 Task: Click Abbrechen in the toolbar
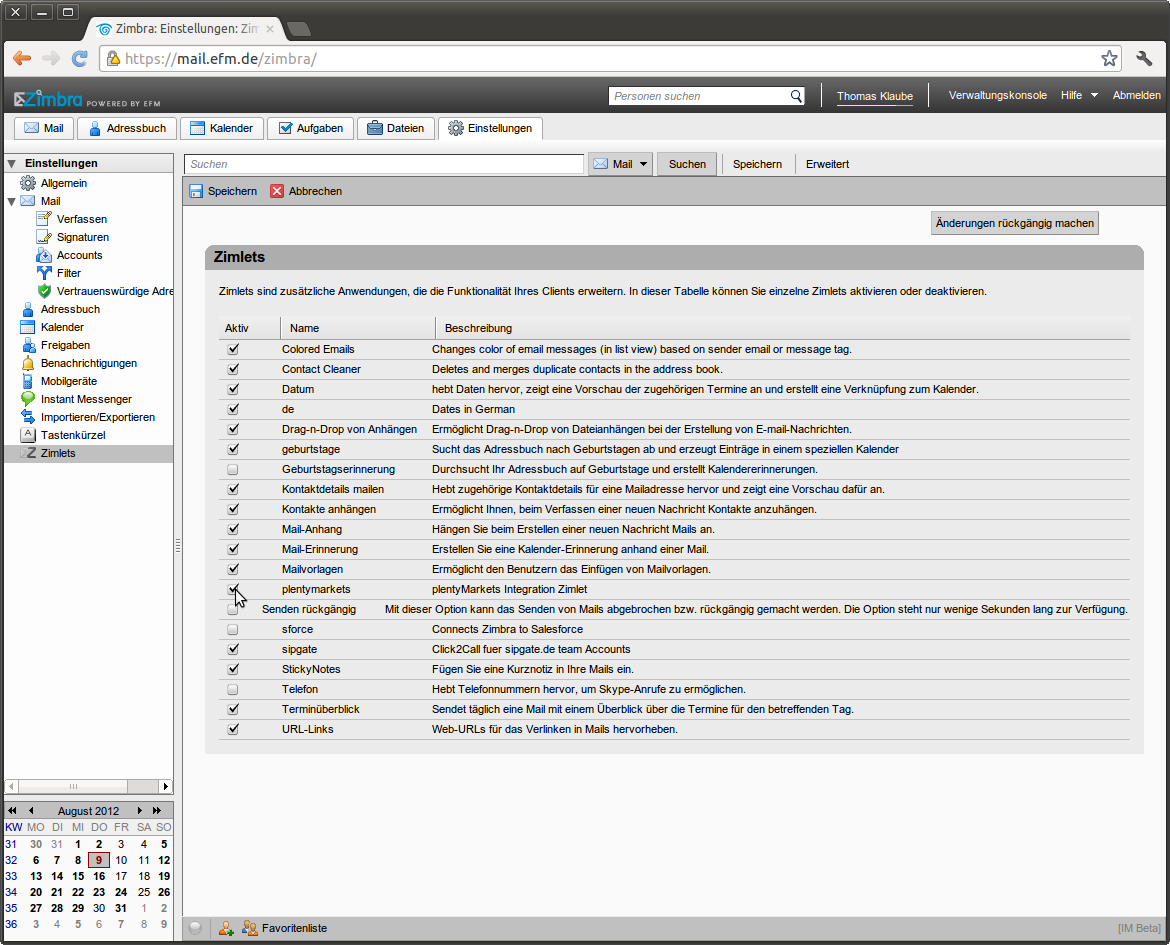coord(307,191)
